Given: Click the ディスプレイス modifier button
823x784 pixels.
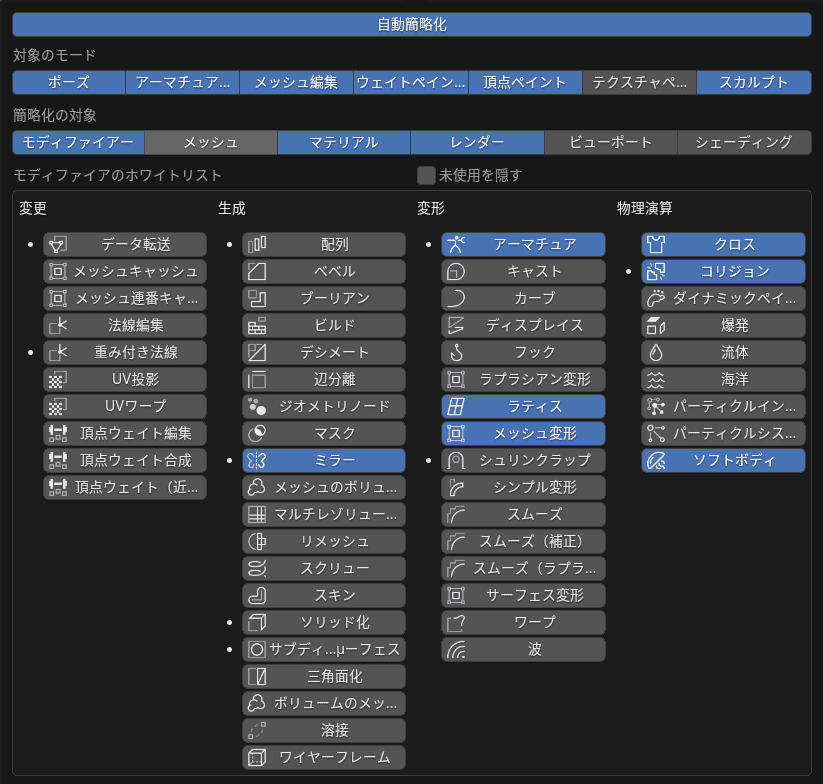Looking at the screenshot, I should (x=523, y=325).
